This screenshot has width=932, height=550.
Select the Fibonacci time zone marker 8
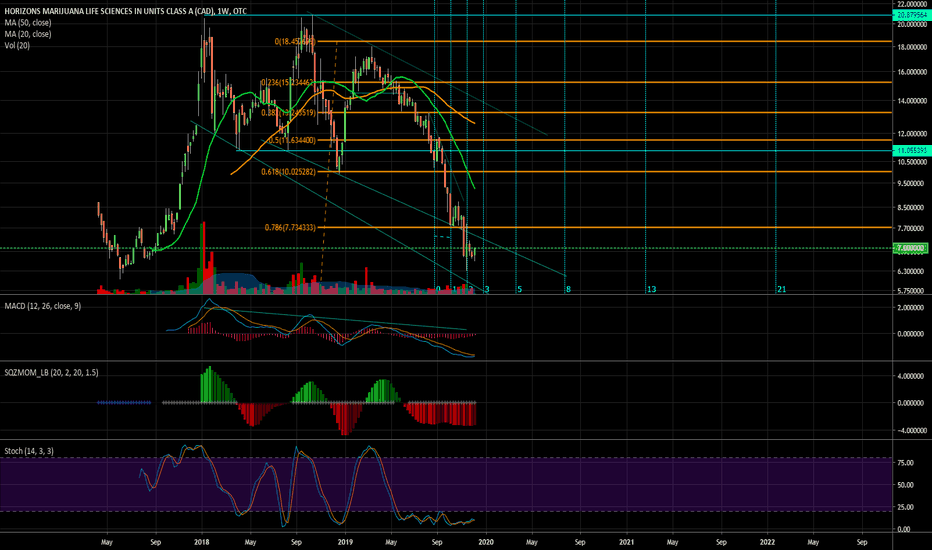(x=568, y=290)
